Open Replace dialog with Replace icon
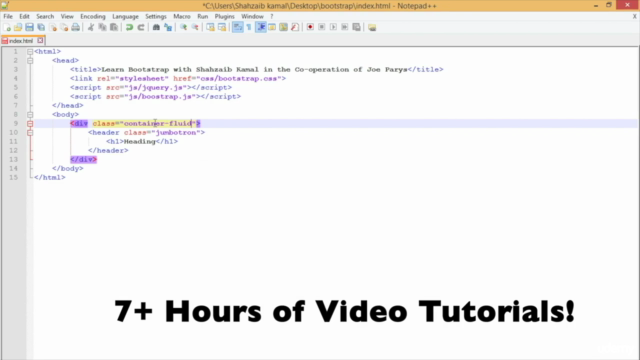Image resolution: width=640 pixels, height=360 pixels. pyautogui.click(x=168, y=27)
